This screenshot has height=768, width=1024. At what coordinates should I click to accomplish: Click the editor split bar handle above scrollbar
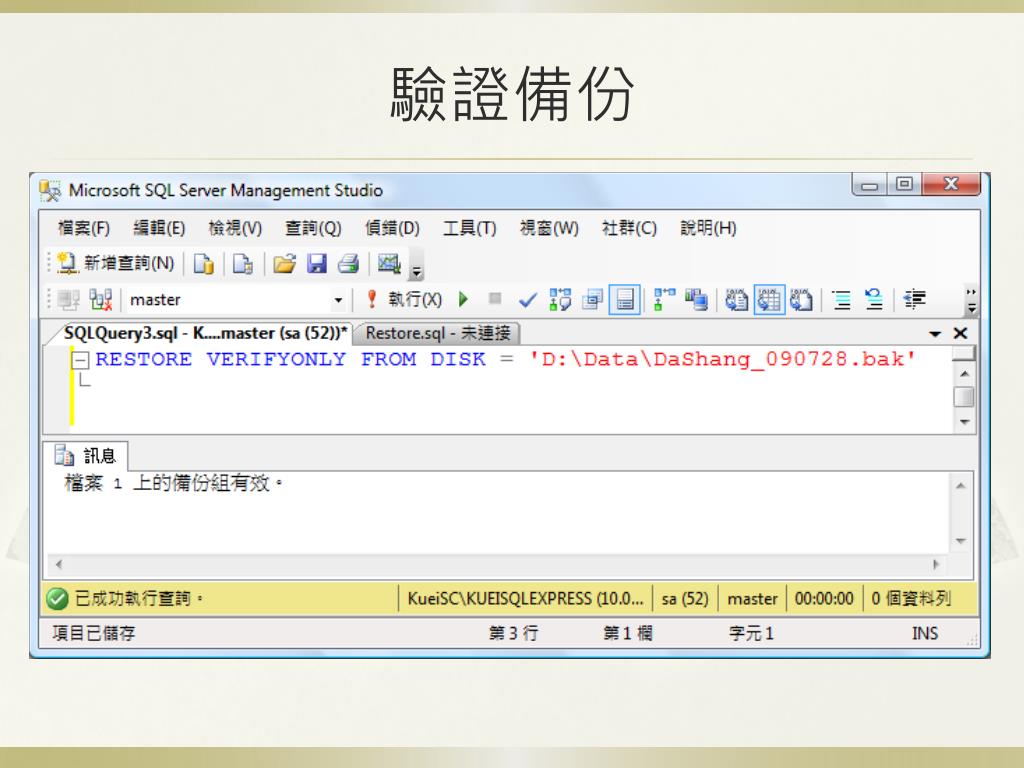[964, 353]
